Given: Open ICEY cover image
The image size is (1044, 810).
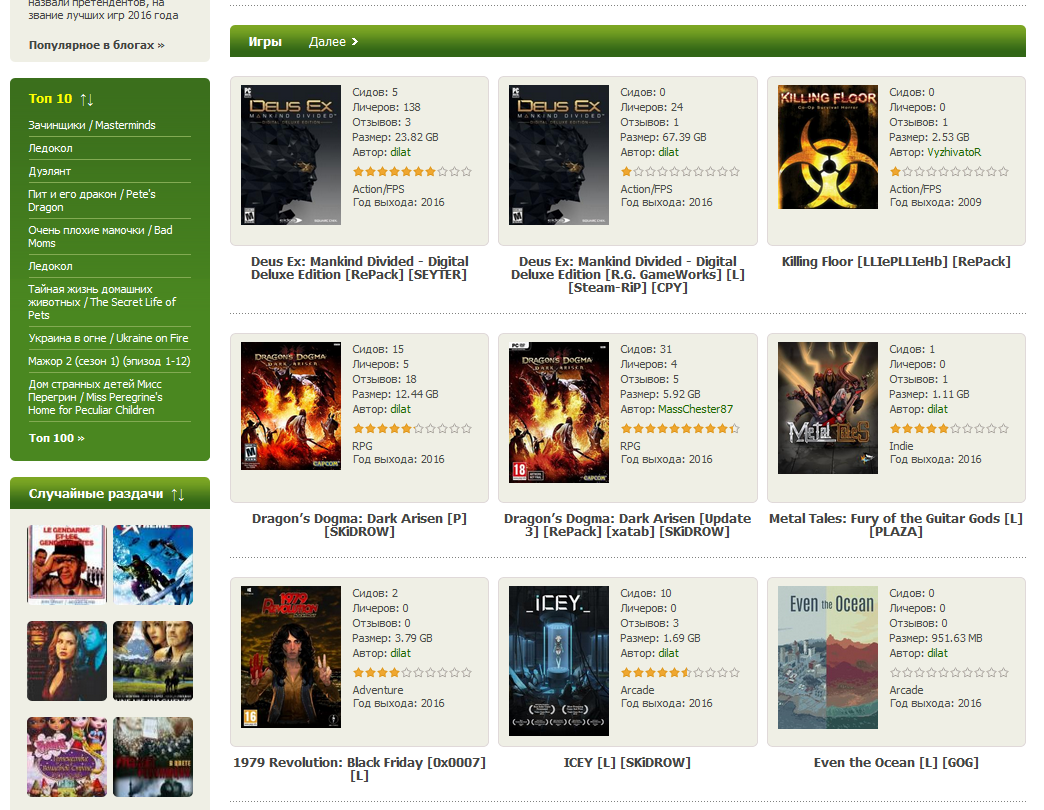Looking at the screenshot, I should coord(559,661).
